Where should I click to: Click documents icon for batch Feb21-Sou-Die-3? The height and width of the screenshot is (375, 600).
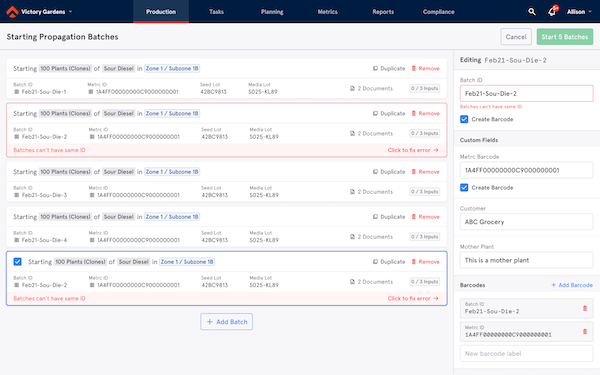(352, 192)
